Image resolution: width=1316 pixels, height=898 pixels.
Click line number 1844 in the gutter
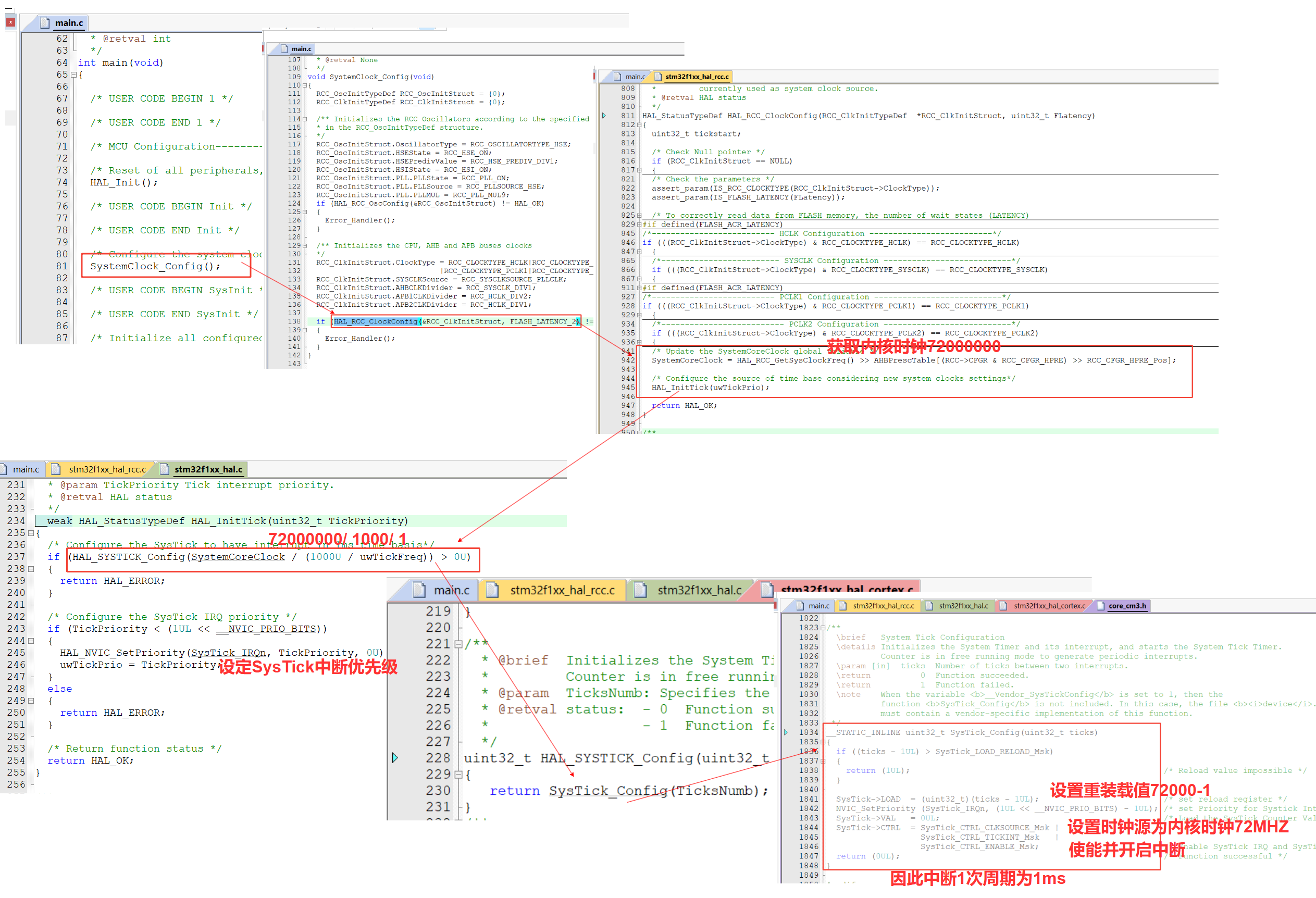809,827
